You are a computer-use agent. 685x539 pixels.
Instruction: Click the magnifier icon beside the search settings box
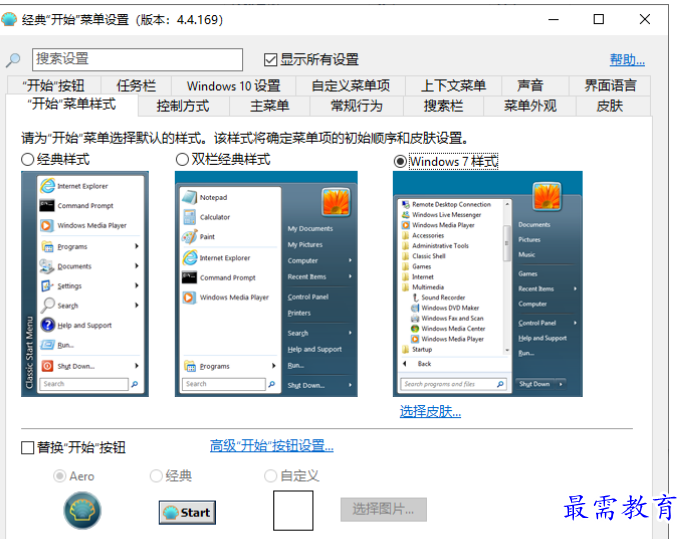pyautogui.click(x=13, y=60)
